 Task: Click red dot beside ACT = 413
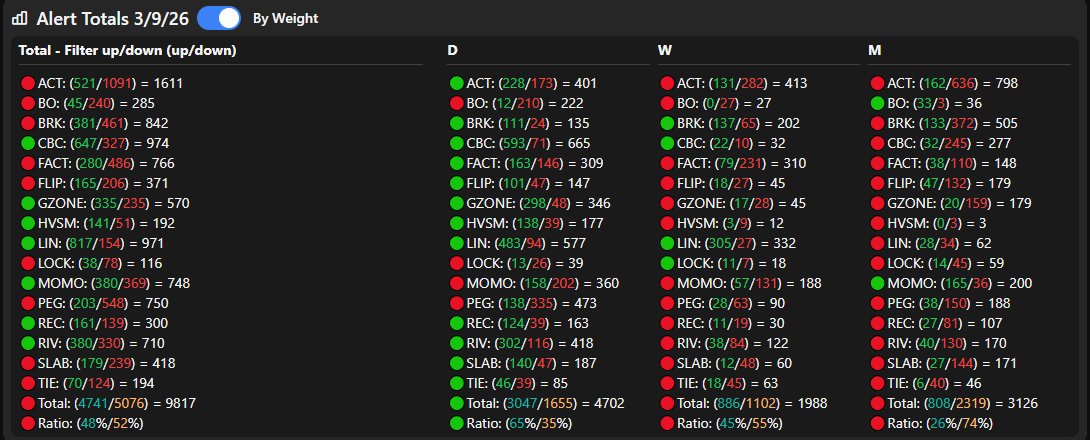point(667,83)
